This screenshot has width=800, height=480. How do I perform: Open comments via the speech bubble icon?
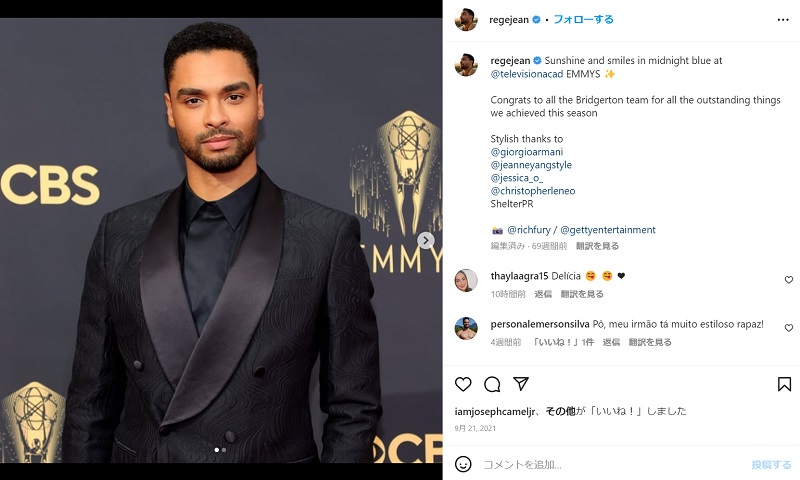[492, 384]
